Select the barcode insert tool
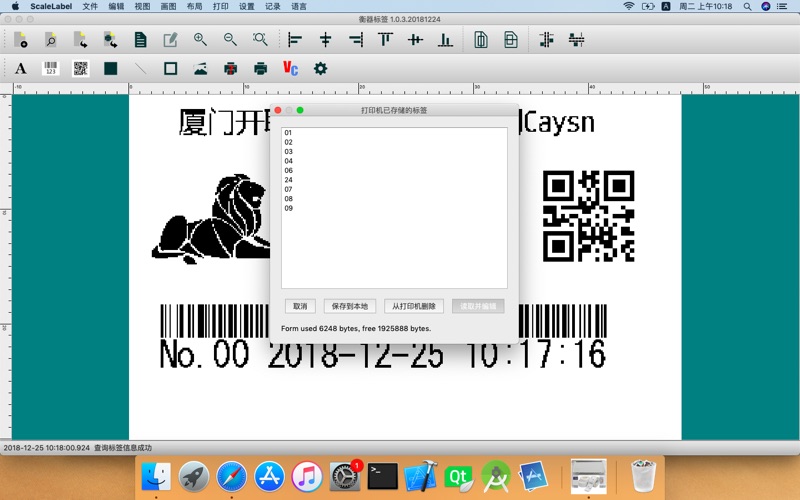The width and height of the screenshot is (800, 500). click(50, 69)
